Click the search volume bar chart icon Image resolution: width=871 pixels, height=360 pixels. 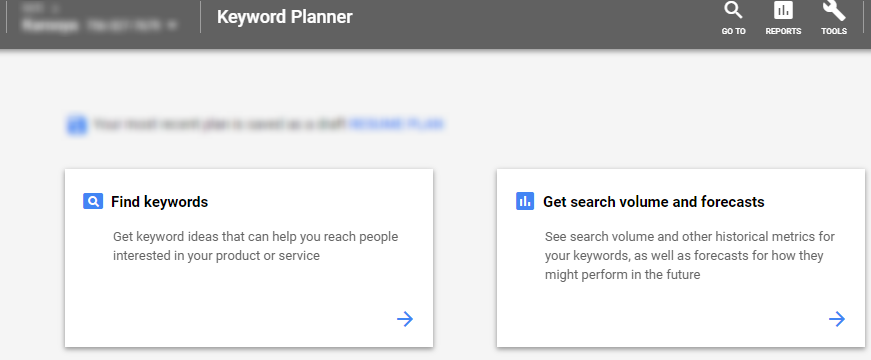point(525,201)
